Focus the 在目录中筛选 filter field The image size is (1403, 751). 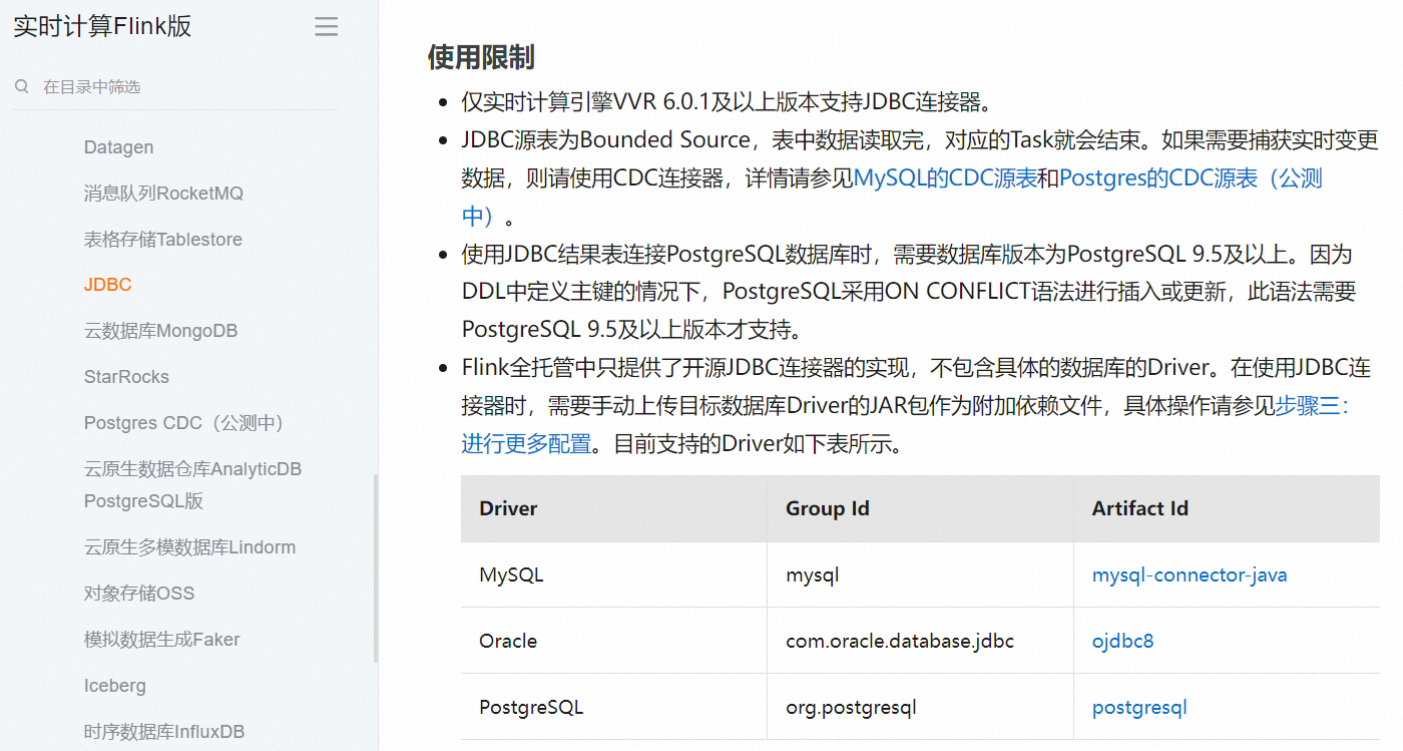175,87
